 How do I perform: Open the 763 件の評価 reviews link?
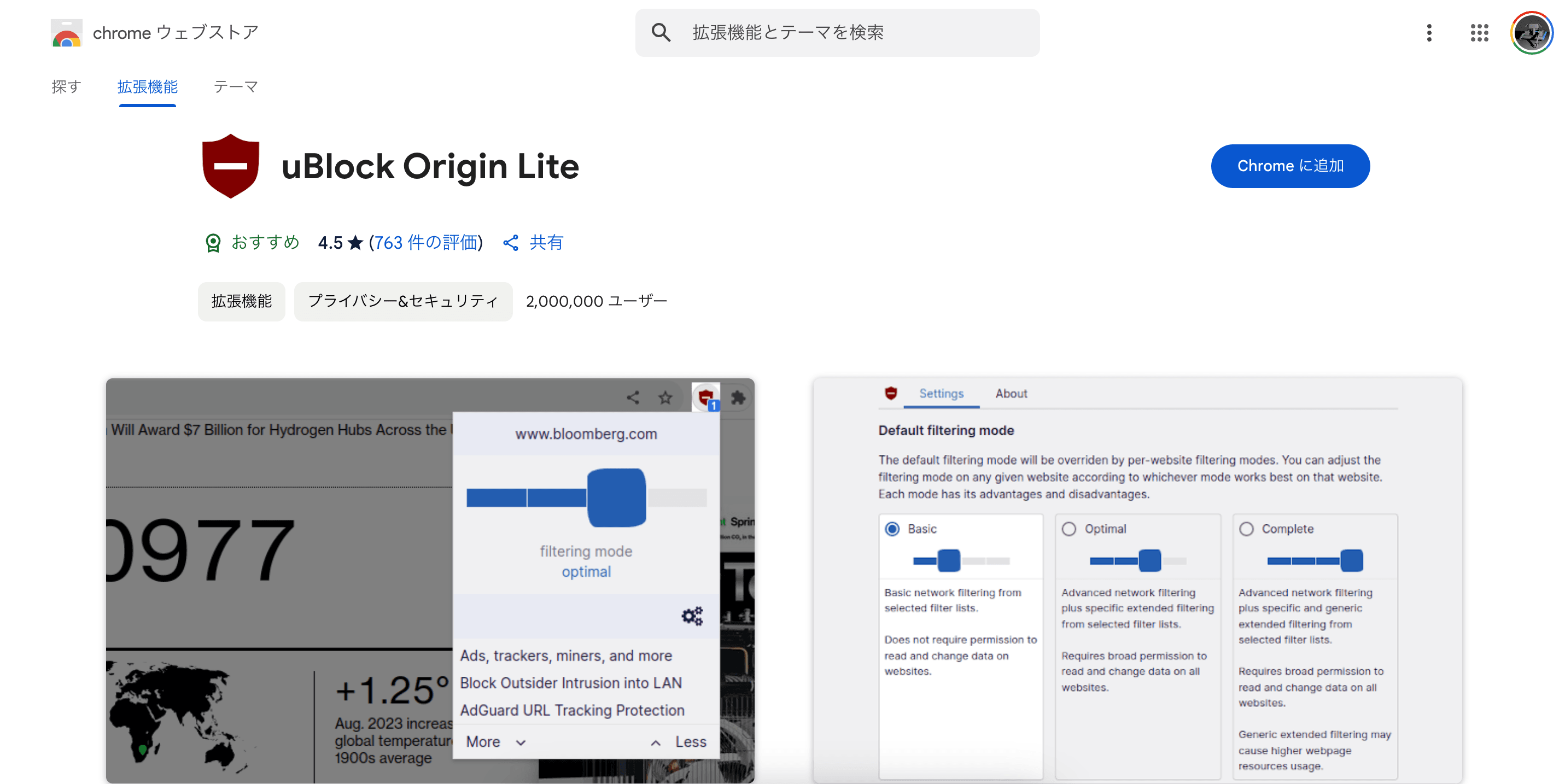425,243
